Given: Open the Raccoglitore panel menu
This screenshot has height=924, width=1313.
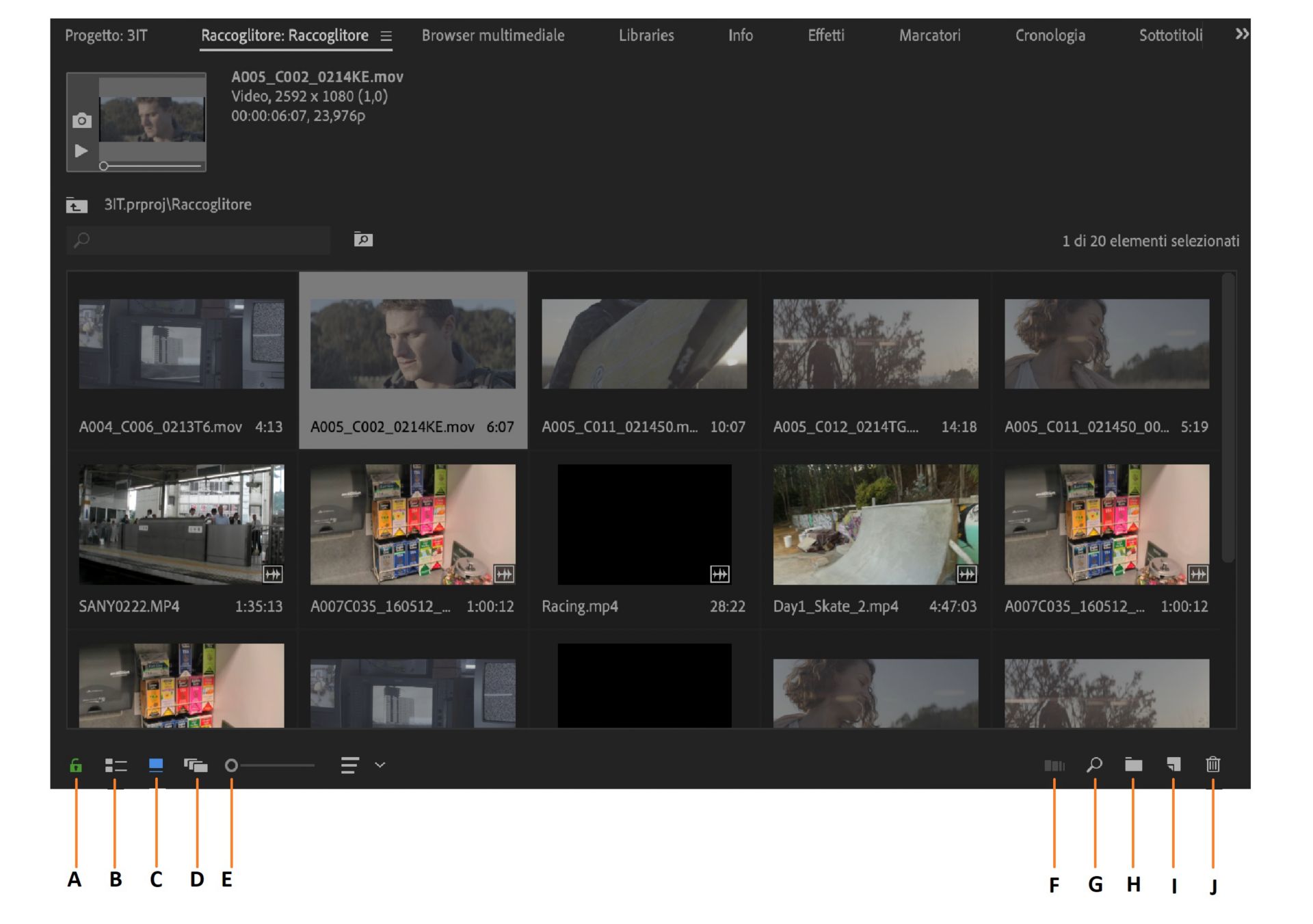Looking at the screenshot, I should (x=386, y=36).
